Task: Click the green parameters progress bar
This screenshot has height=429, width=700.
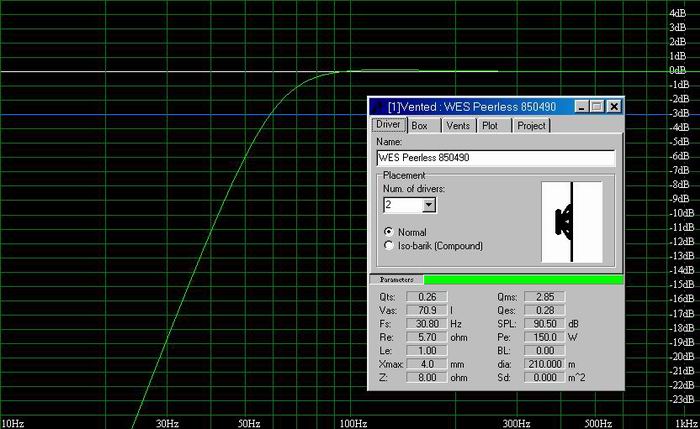Action: [523, 279]
